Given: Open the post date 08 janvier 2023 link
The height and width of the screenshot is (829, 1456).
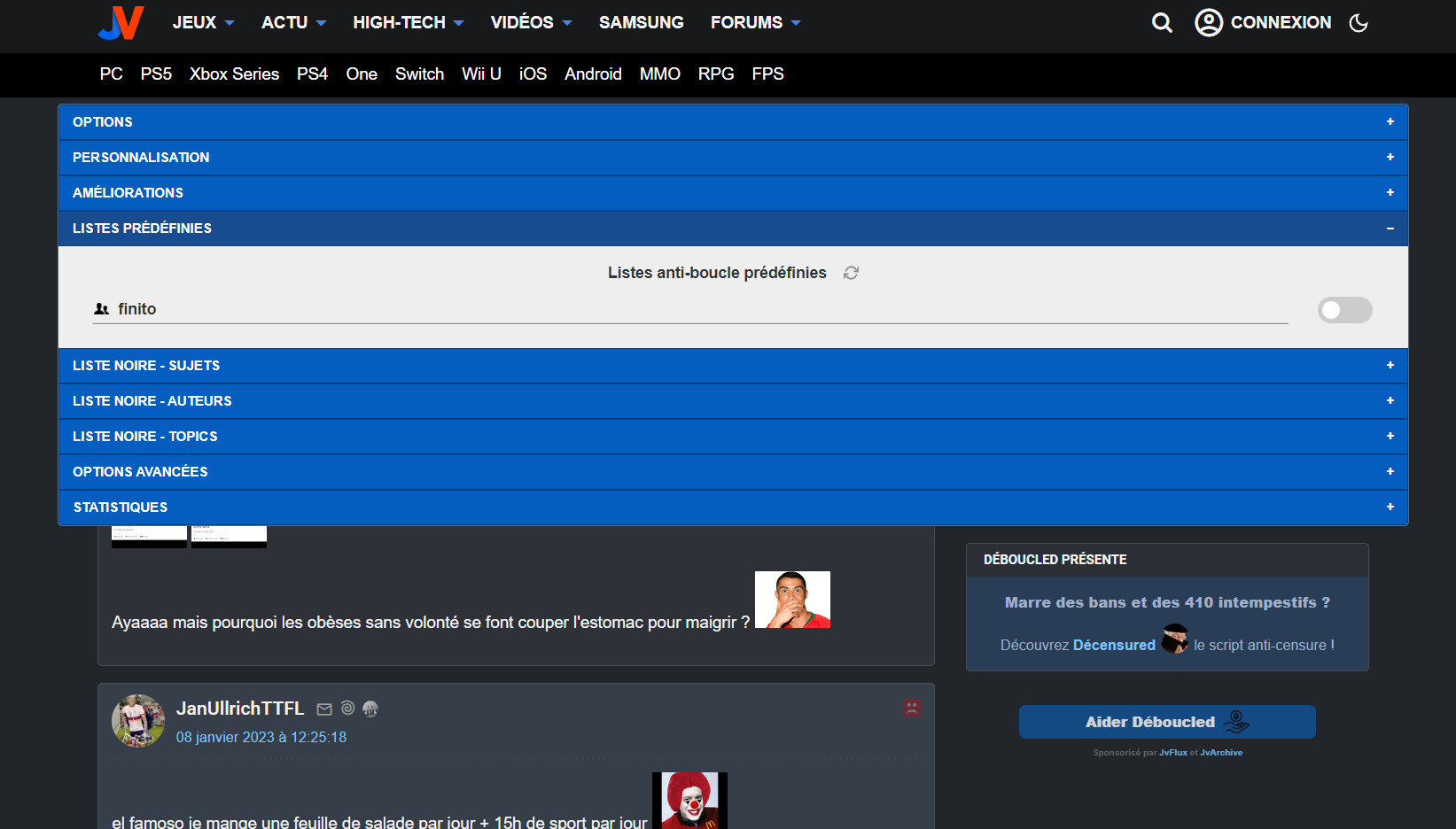Looking at the screenshot, I should [x=261, y=738].
